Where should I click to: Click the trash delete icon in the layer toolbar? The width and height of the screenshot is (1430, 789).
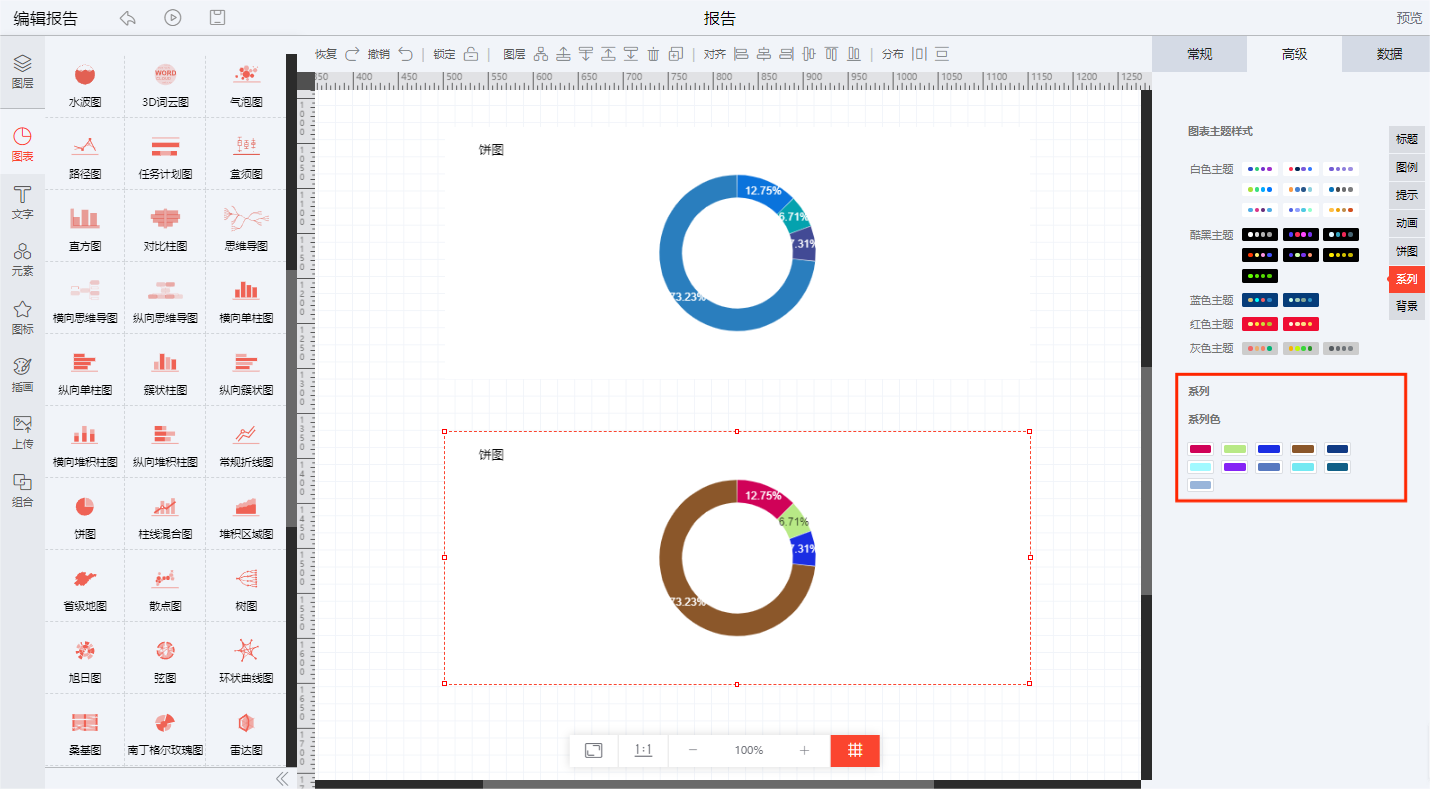point(654,54)
